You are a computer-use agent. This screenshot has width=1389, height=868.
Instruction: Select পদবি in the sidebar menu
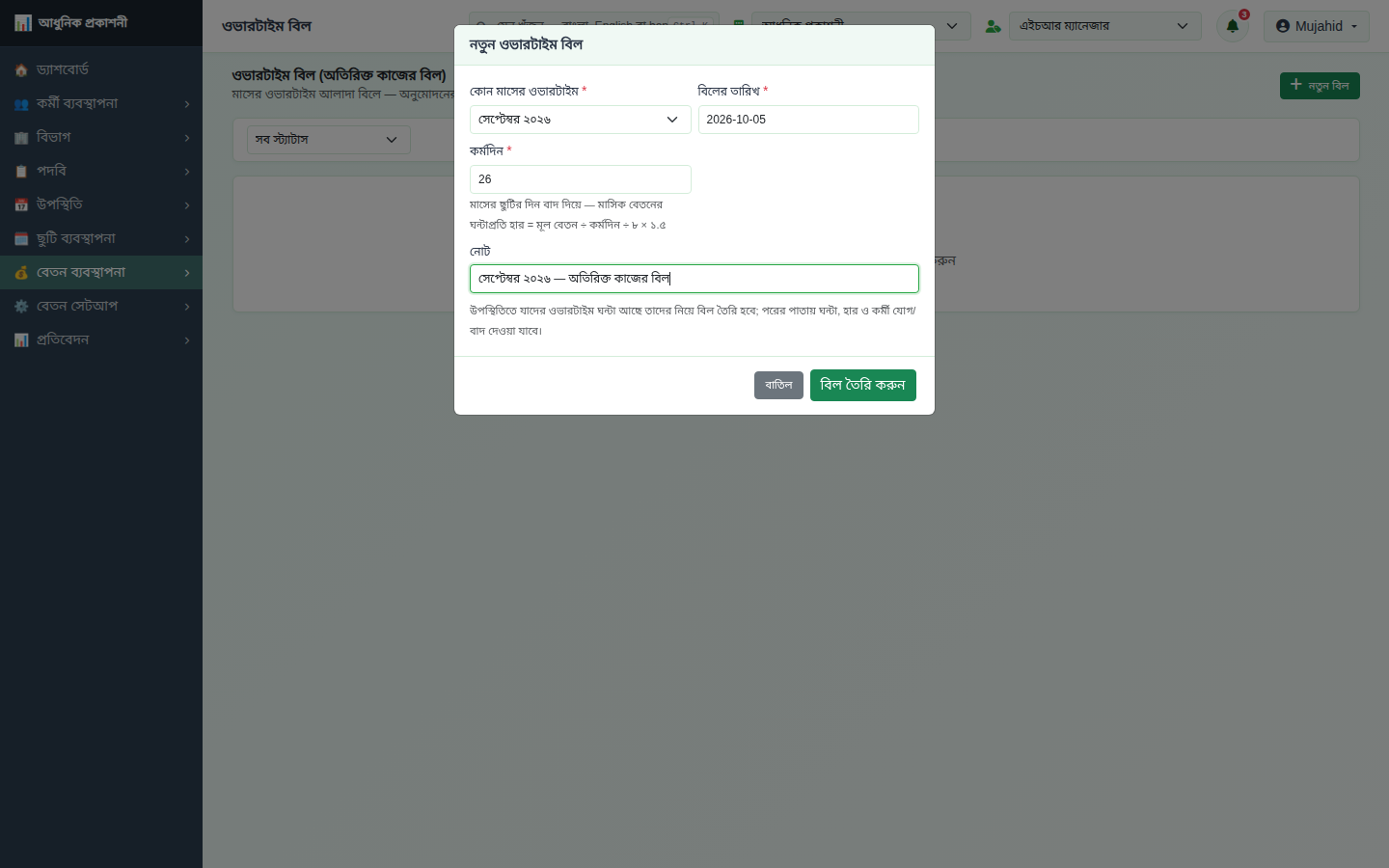click(x=101, y=172)
